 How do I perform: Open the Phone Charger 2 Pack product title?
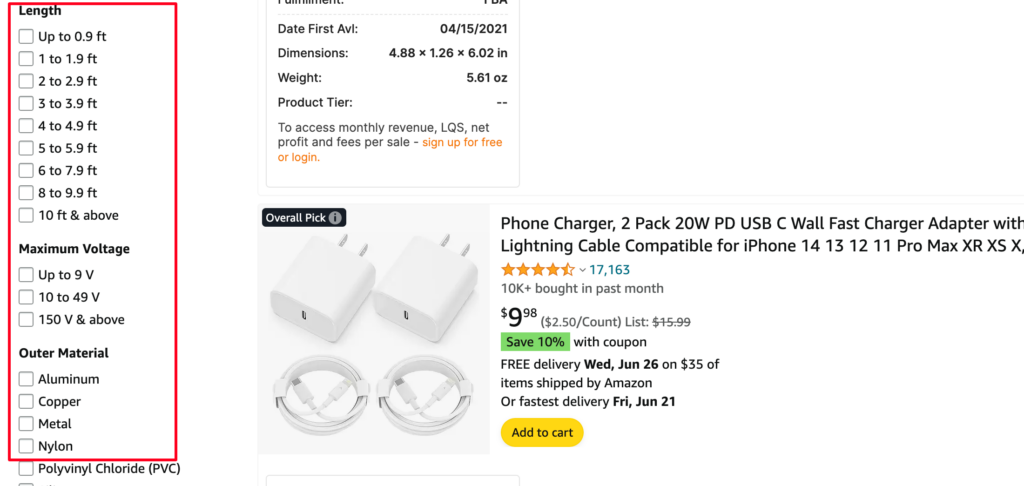(761, 233)
